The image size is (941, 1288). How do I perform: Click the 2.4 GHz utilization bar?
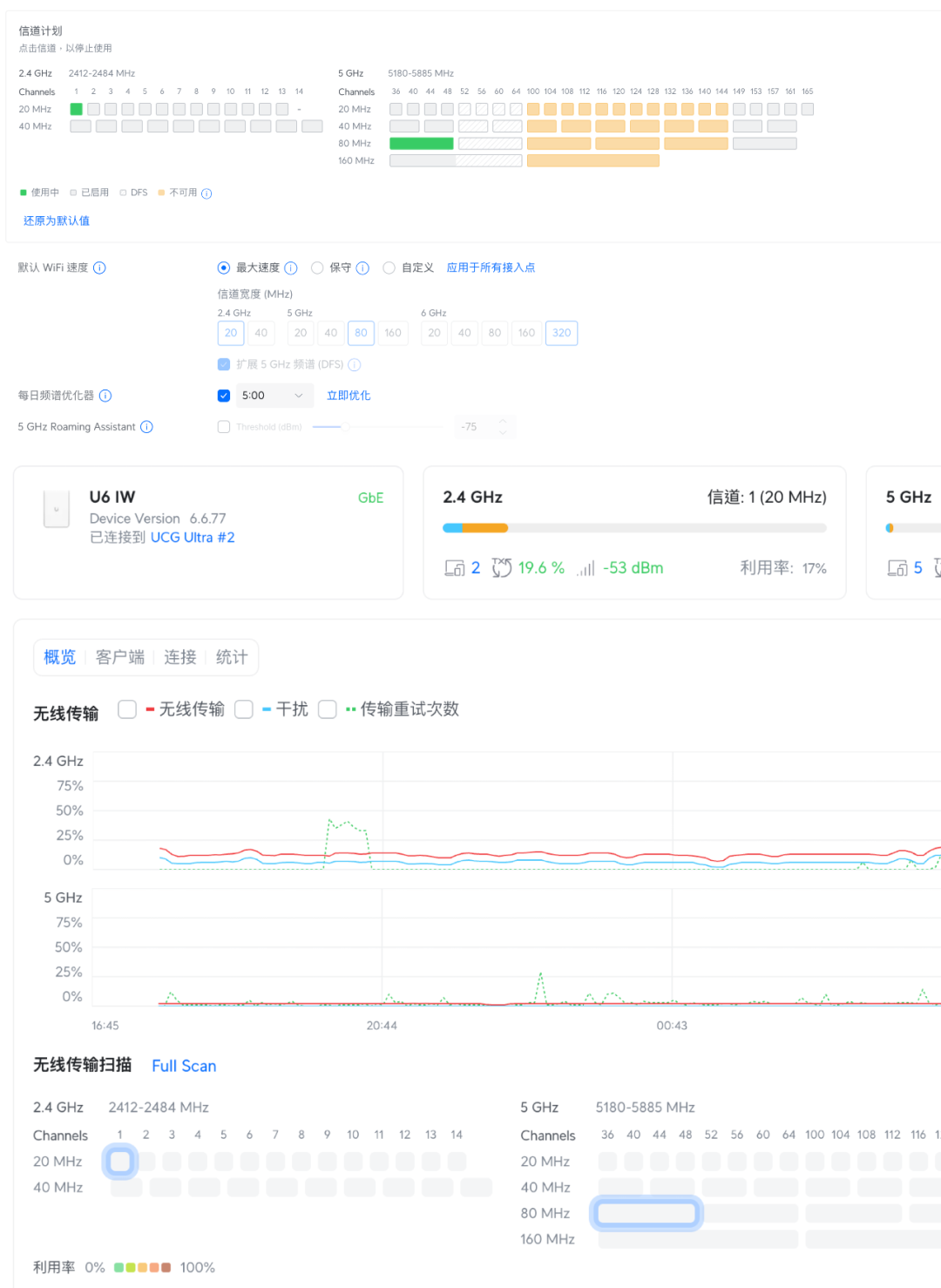(x=634, y=528)
